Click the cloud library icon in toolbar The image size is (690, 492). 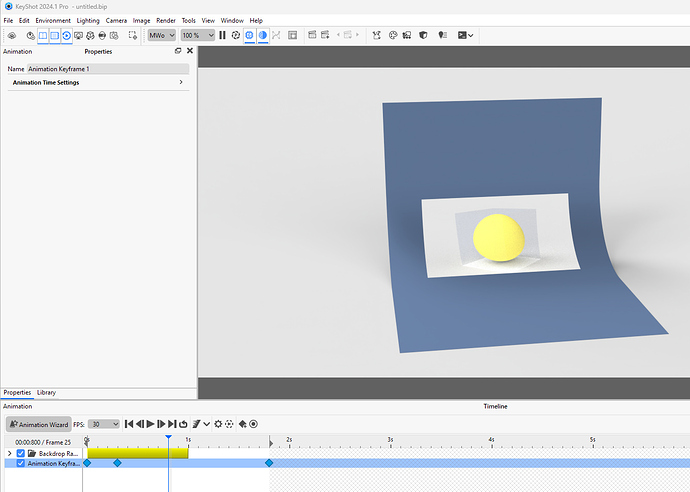point(12,35)
